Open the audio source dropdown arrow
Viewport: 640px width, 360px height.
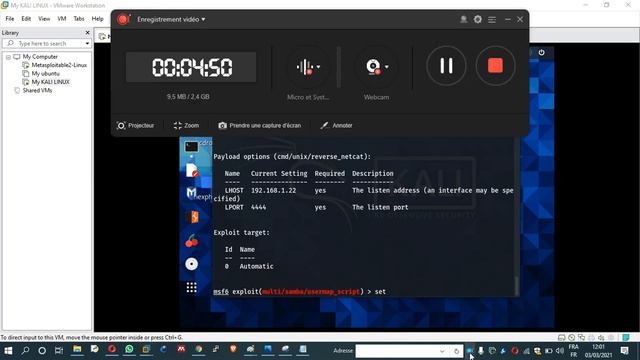point(318,67)
